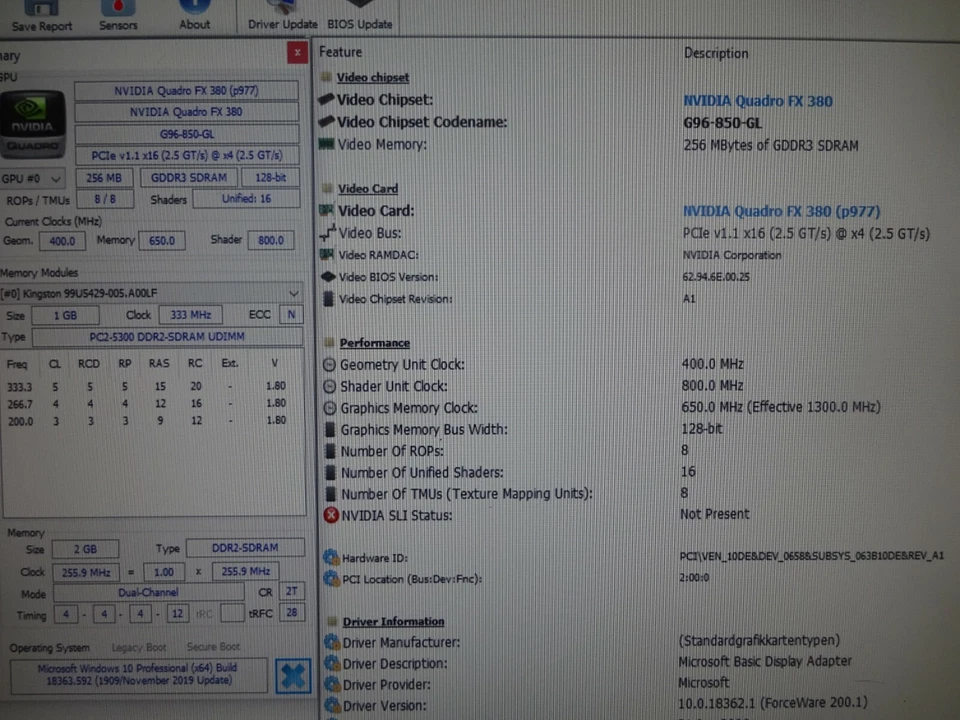The image size is (960, 720).
Task: Click the key icon beside Hardware ID
Action: (331, 558)
